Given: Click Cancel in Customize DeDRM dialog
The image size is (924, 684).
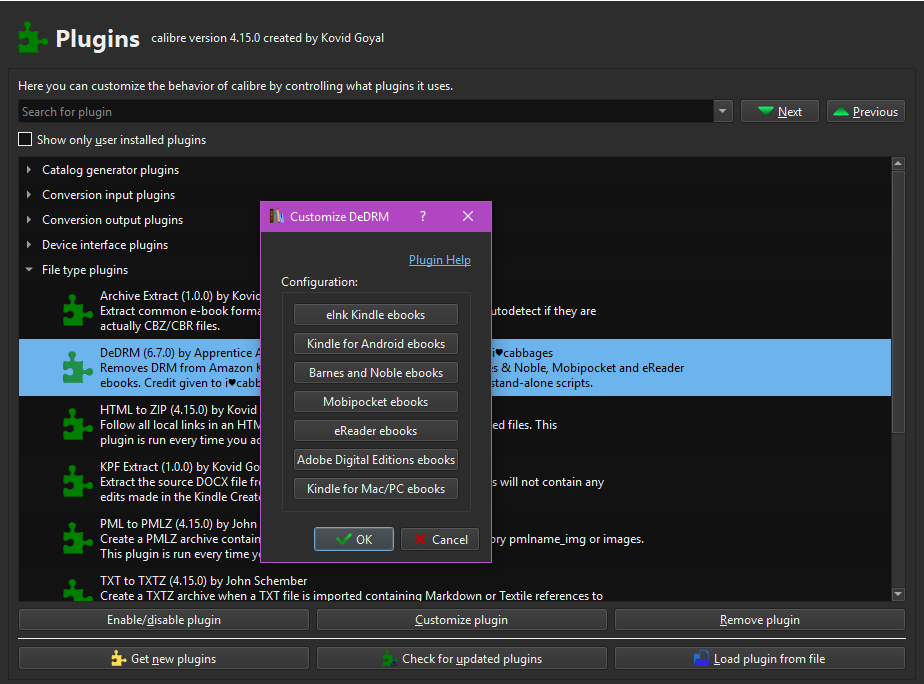Looking at the screenshot, I should (x=440, y=539).
